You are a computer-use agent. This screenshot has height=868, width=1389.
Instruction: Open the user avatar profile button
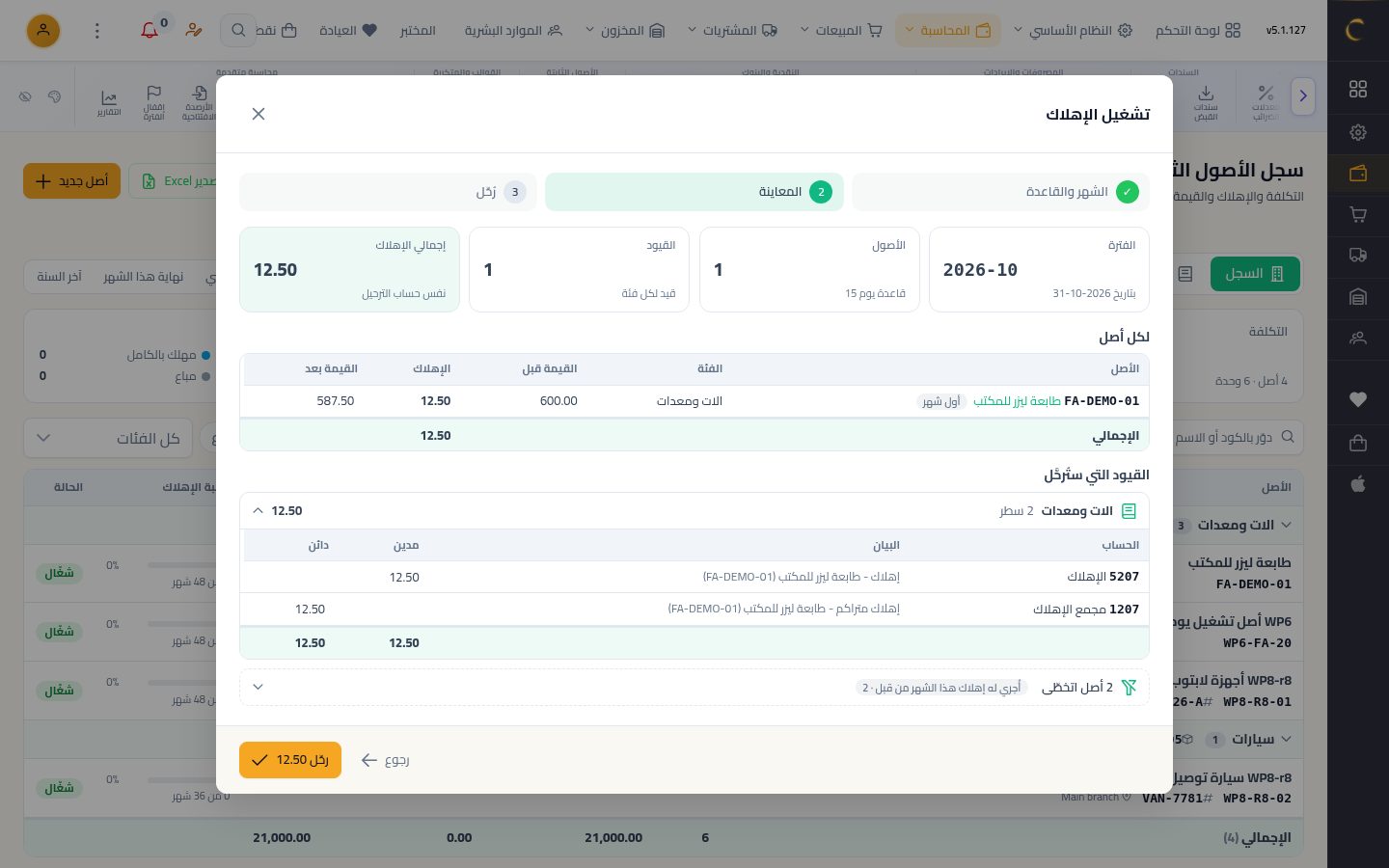[x=42, y=31]
